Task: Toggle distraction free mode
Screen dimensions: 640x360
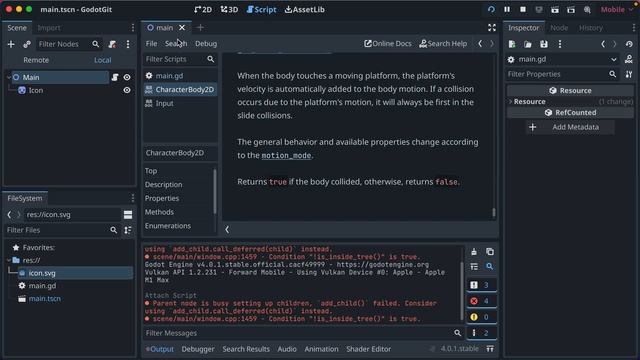Action: pos(491,28)
